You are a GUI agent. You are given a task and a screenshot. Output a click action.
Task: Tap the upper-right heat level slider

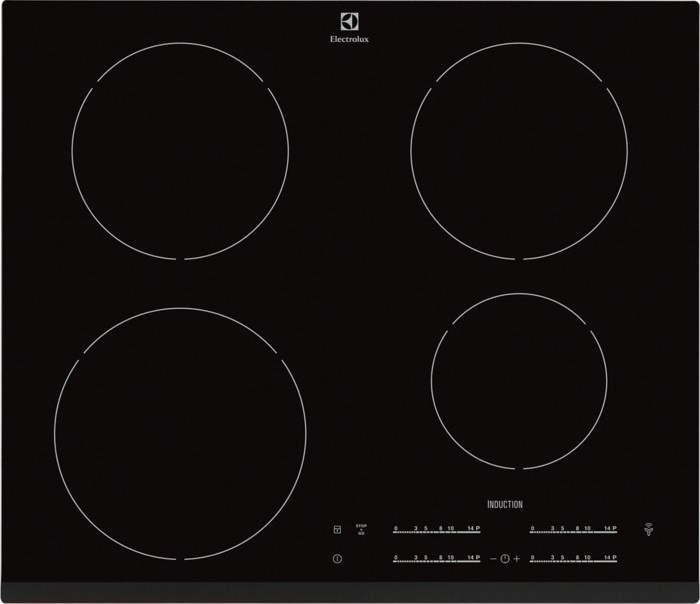click(x=574, y=529)
